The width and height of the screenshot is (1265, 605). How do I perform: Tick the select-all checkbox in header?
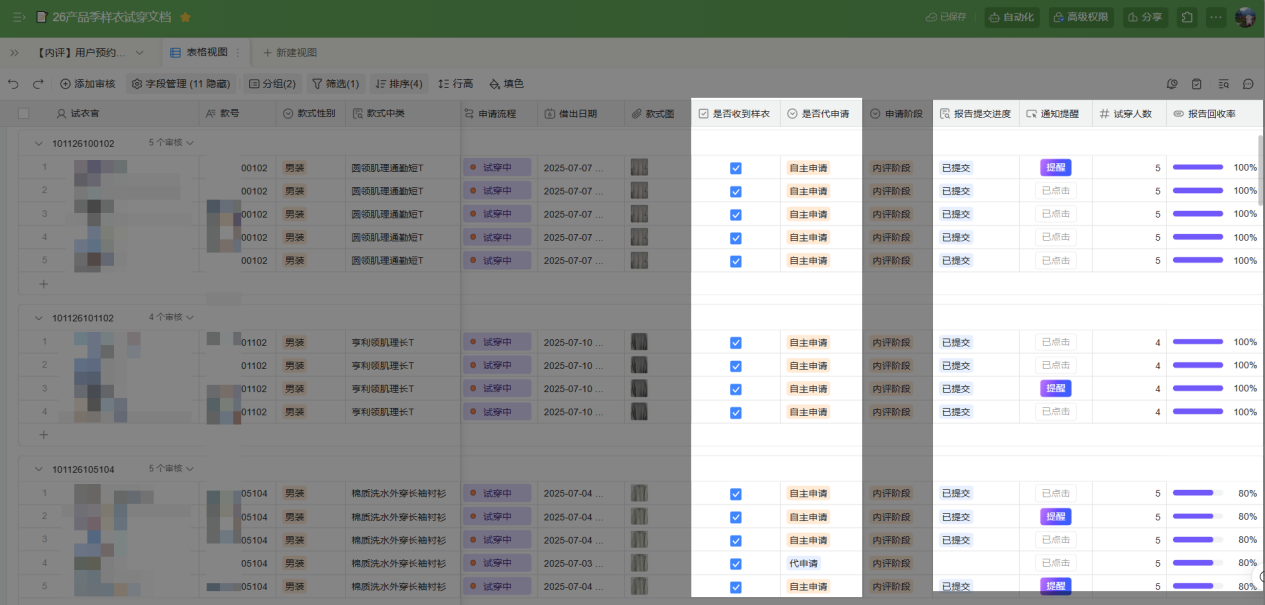point(24,114)
